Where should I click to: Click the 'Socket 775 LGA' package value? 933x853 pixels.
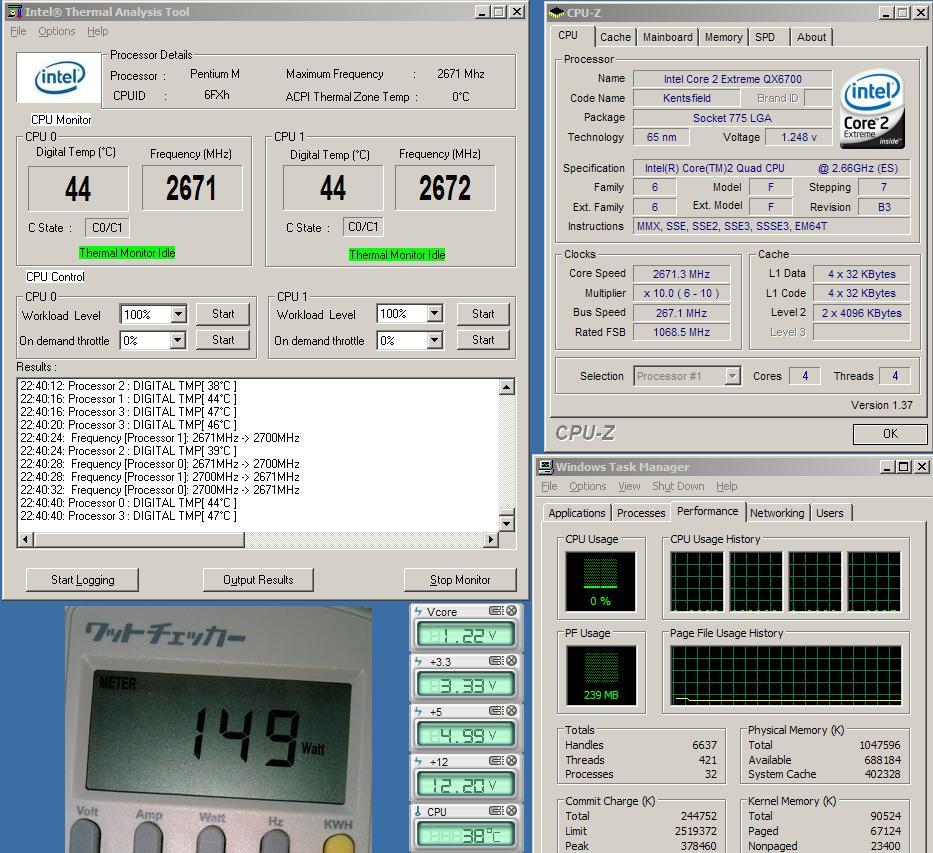732,118
